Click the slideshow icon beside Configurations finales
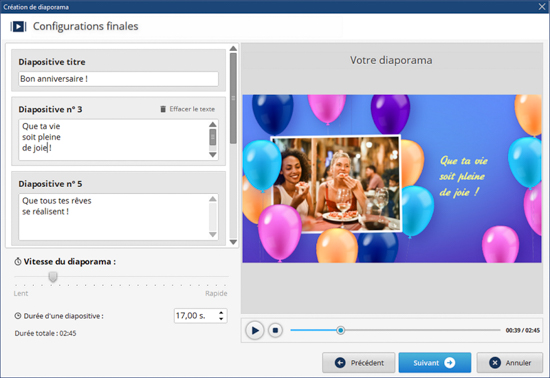This screenshot has height=378, width=550. pos(18,26)
